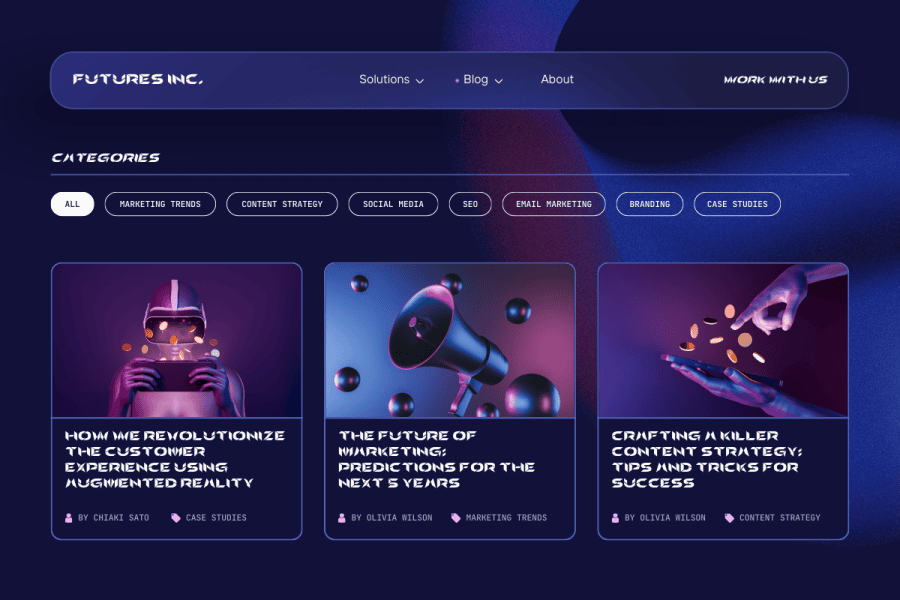Expand the Blog dropdown chevron
Image resolution: width=900 pixels, height=600 pixels.
[499, 81]
